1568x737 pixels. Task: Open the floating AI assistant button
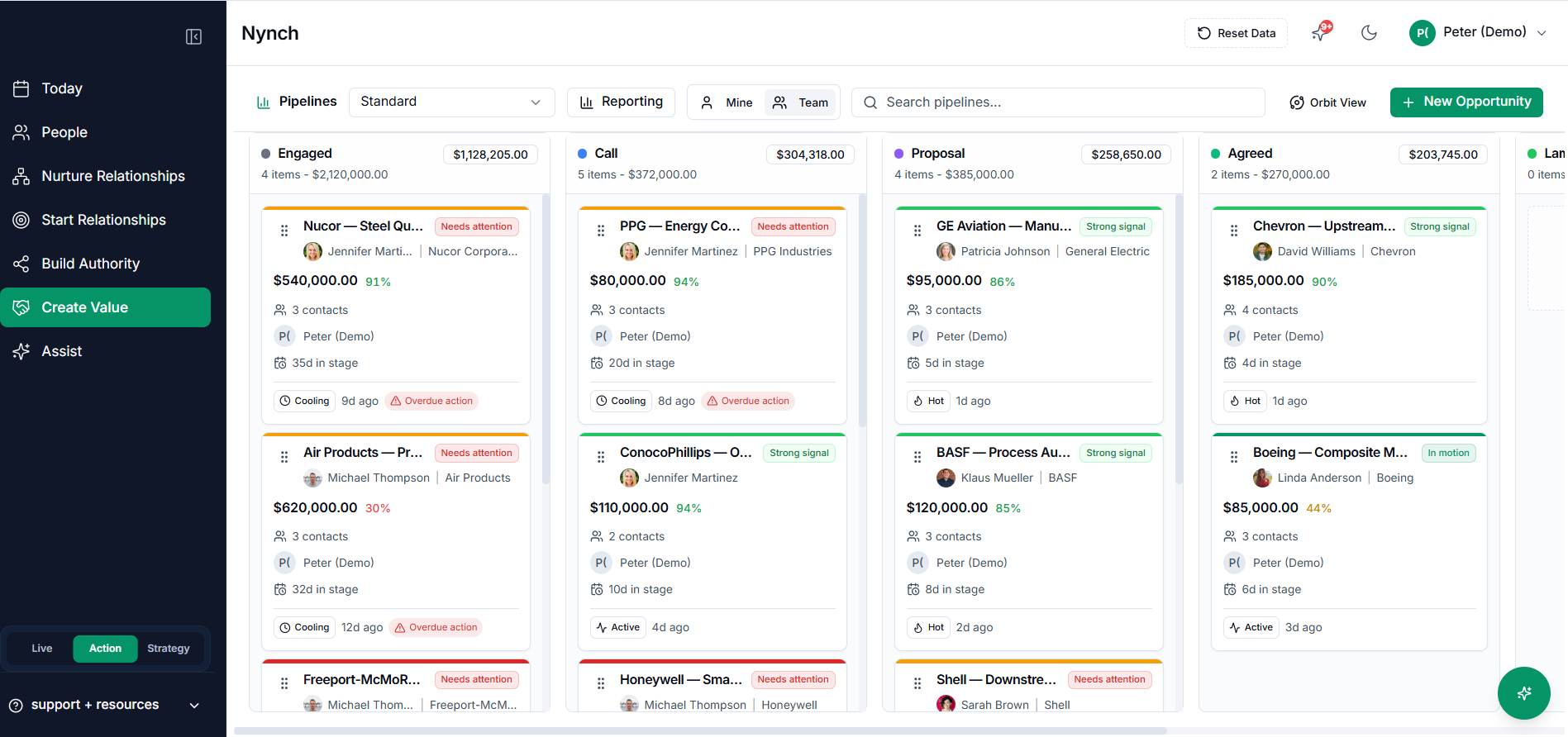pyautogui.click(x=1523, y=692)
